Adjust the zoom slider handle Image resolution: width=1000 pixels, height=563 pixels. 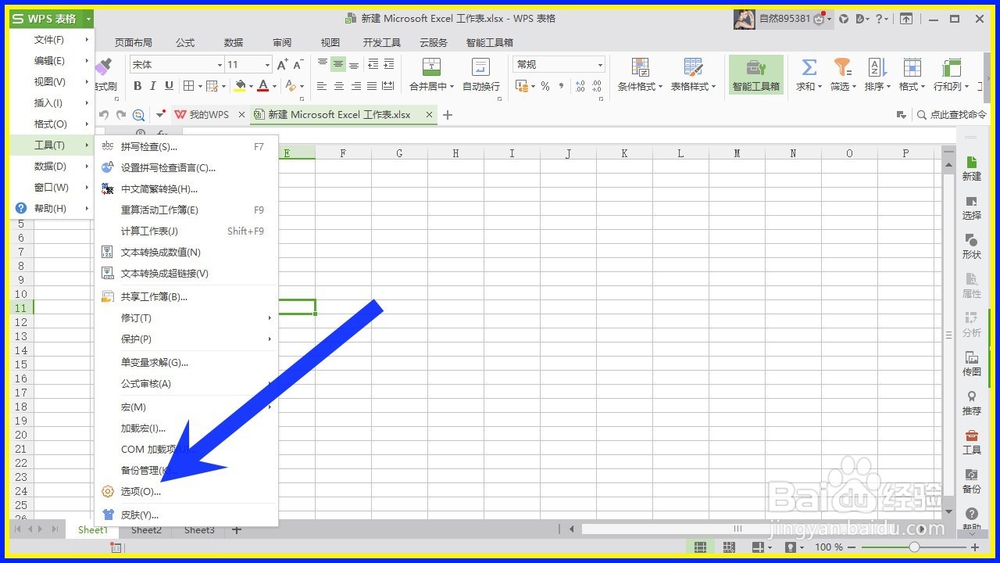click(914, 547)
